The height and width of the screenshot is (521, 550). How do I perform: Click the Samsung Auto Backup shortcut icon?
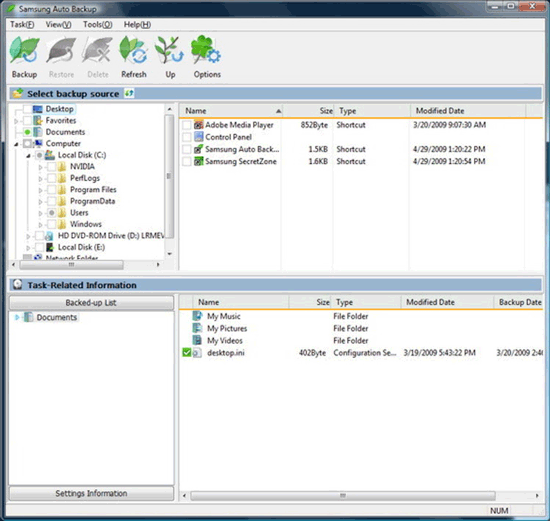(199, 149)
